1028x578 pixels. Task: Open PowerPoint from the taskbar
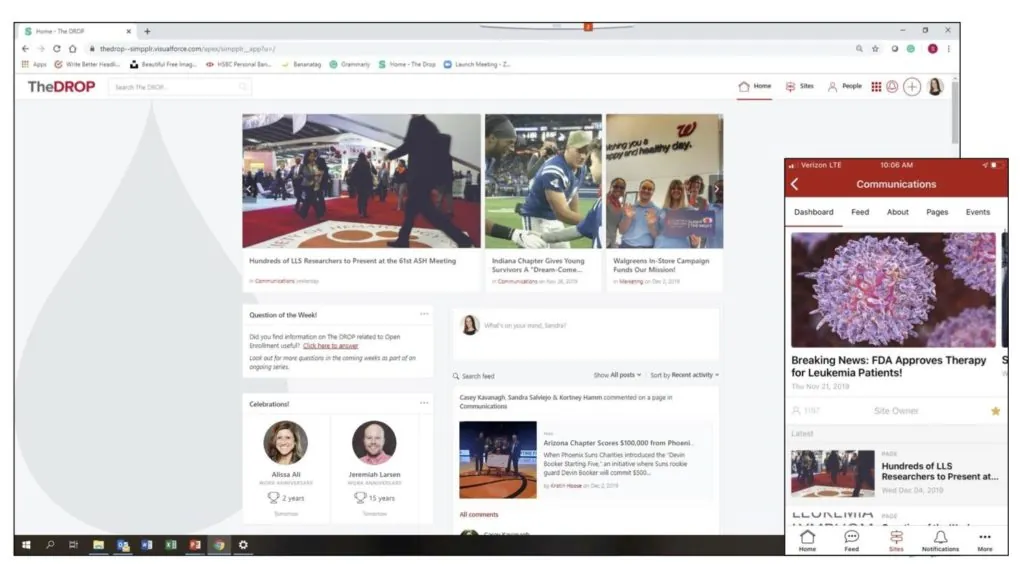coord(195,545)
